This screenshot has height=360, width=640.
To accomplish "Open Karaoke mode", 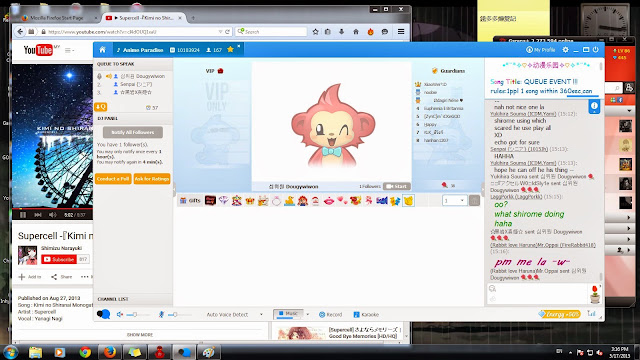I will click(366, 314).
